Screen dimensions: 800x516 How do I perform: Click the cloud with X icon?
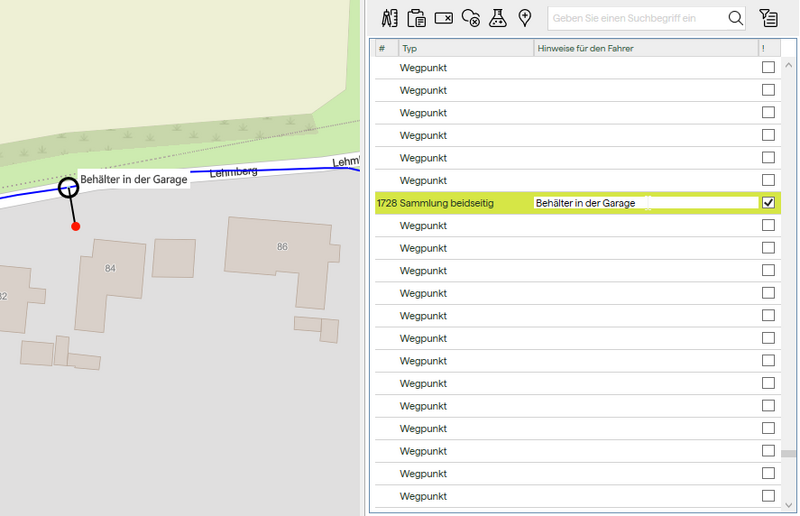470,18
